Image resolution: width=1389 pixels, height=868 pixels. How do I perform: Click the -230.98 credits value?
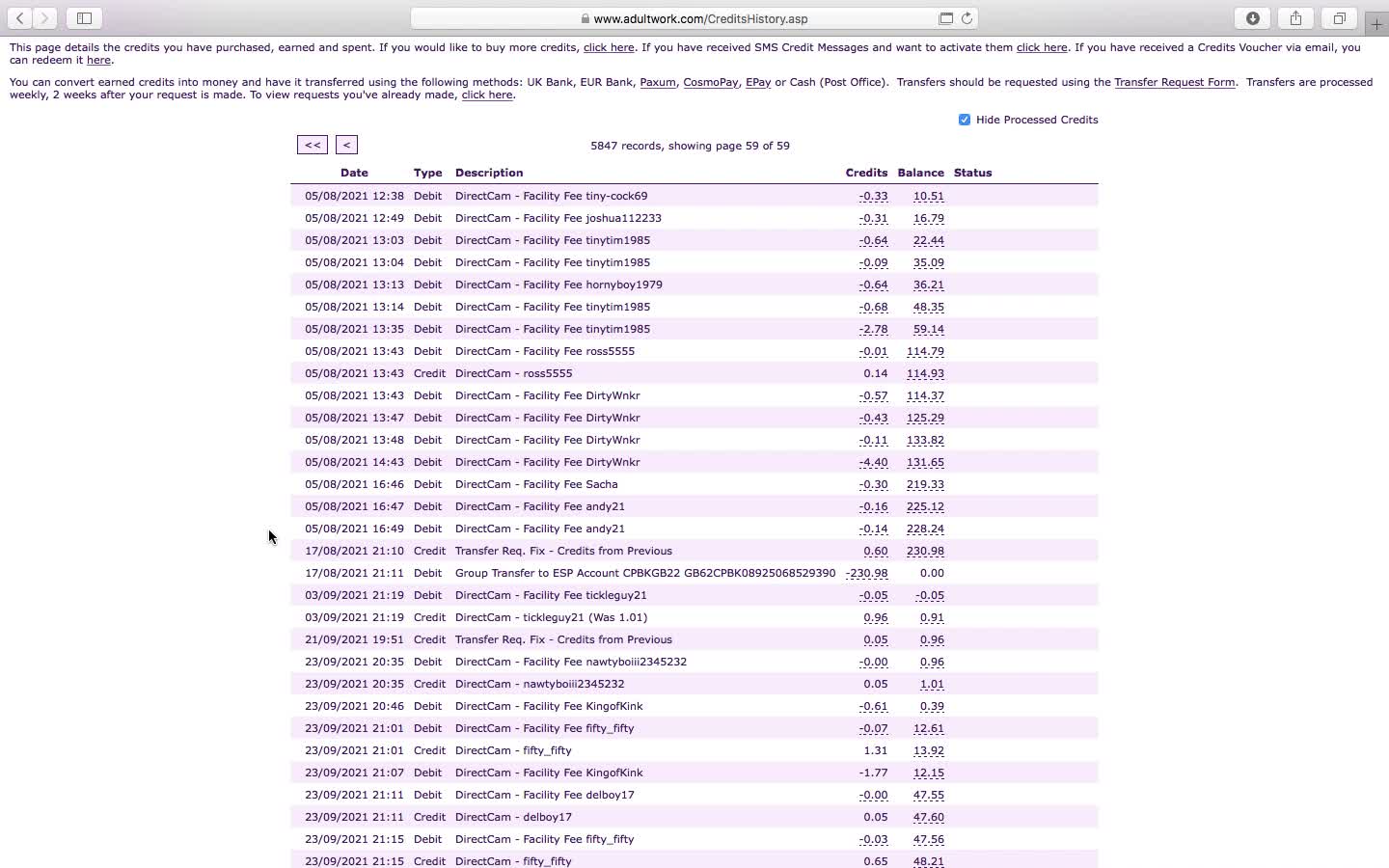866,573
